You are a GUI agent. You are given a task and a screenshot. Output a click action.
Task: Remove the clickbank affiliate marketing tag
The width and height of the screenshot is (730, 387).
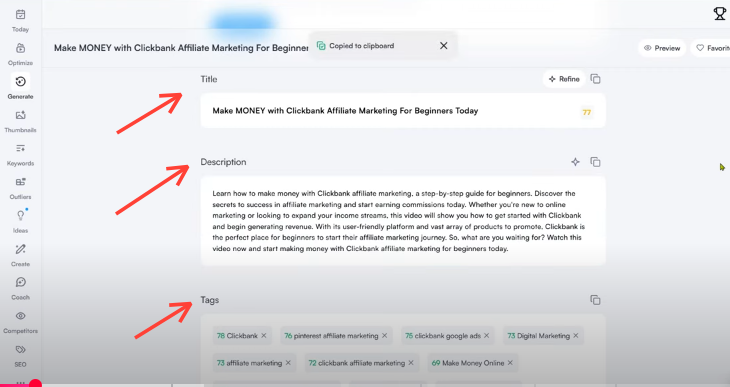411,363
